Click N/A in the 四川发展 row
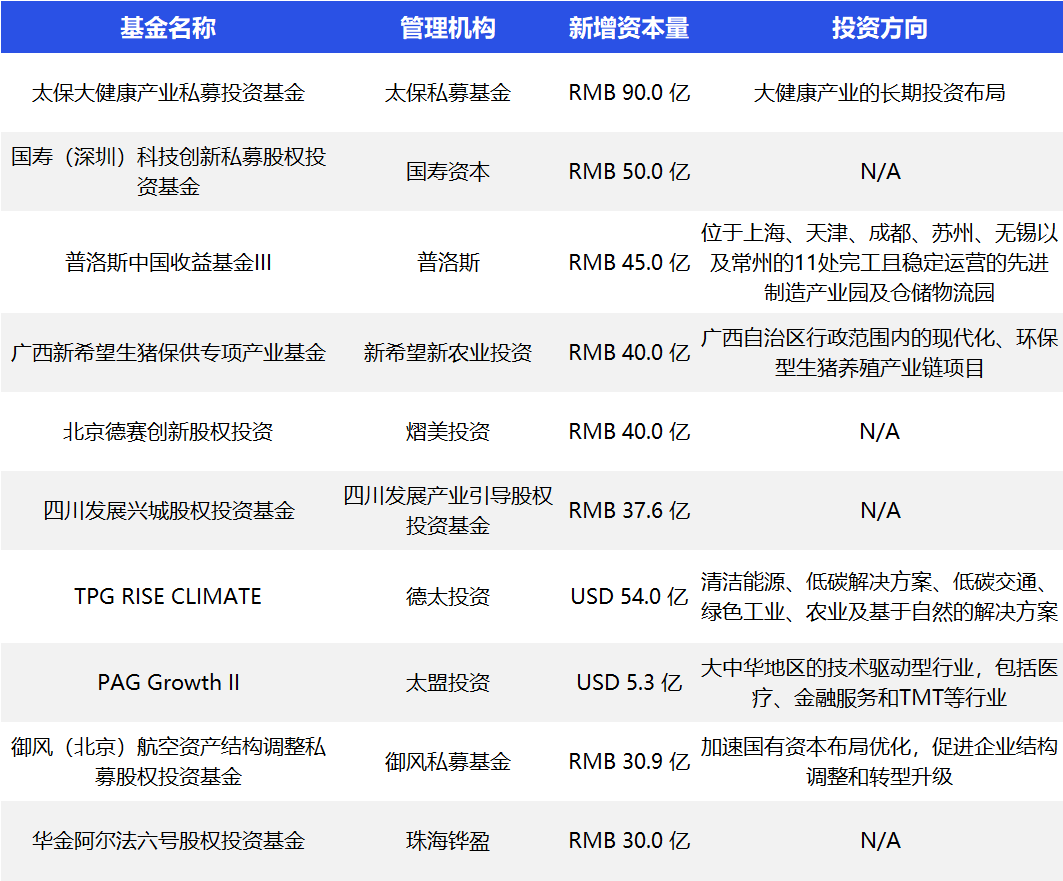 [880, 510]
